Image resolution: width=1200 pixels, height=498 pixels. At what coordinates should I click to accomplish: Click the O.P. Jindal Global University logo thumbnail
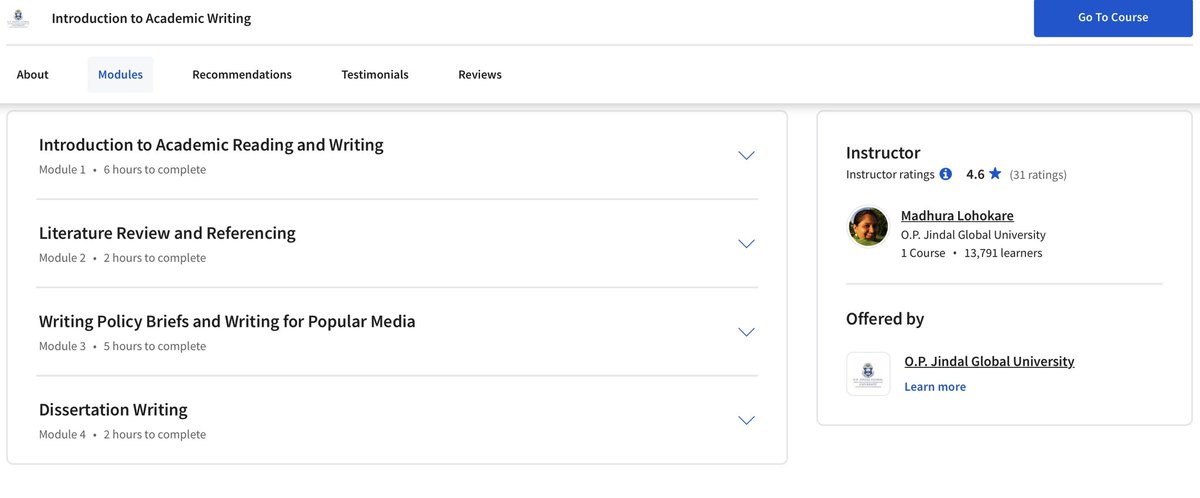click(868, 373)
